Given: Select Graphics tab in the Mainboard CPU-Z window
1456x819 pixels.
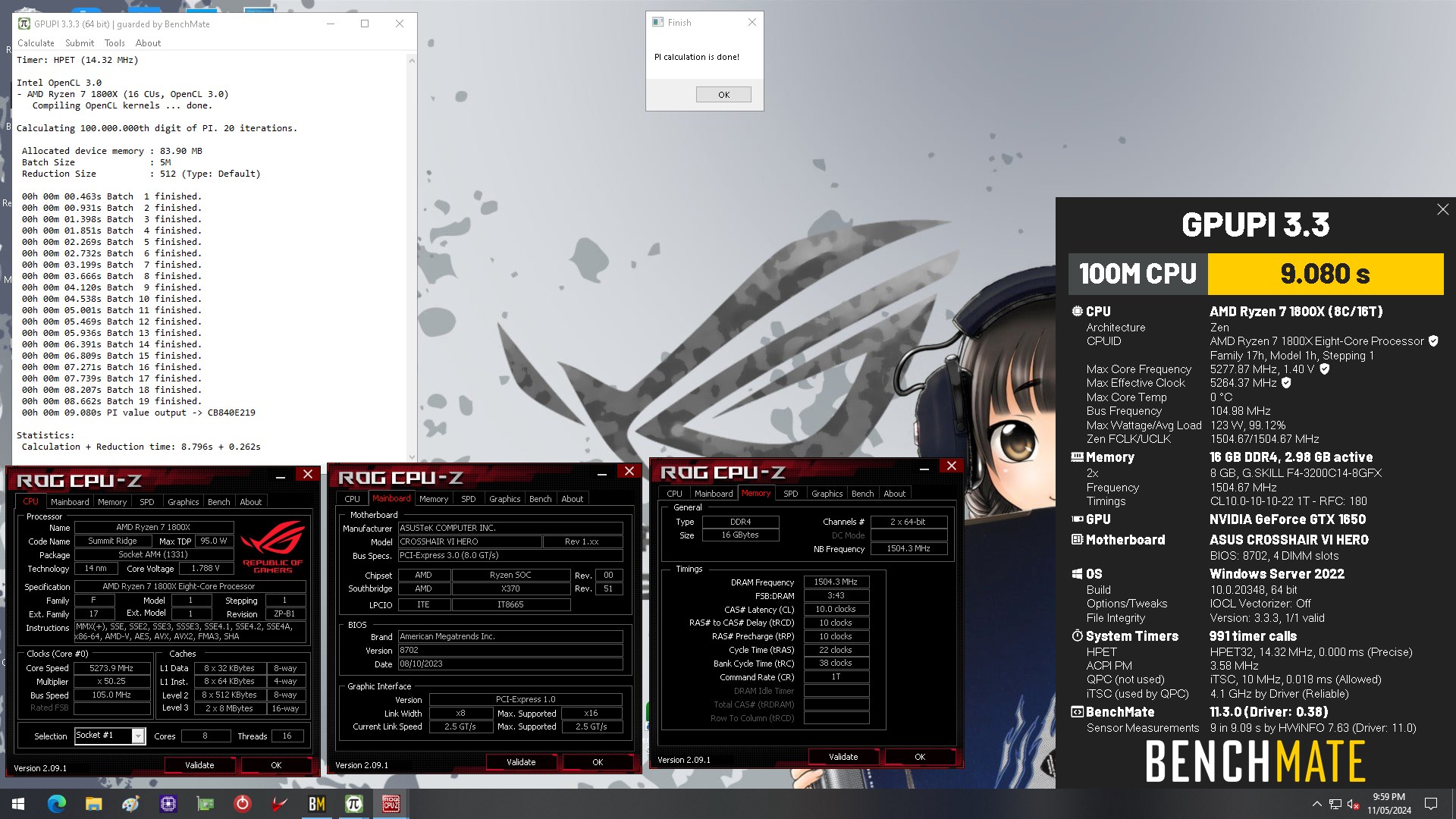Looking at the screenshot, I should point(504,499).
